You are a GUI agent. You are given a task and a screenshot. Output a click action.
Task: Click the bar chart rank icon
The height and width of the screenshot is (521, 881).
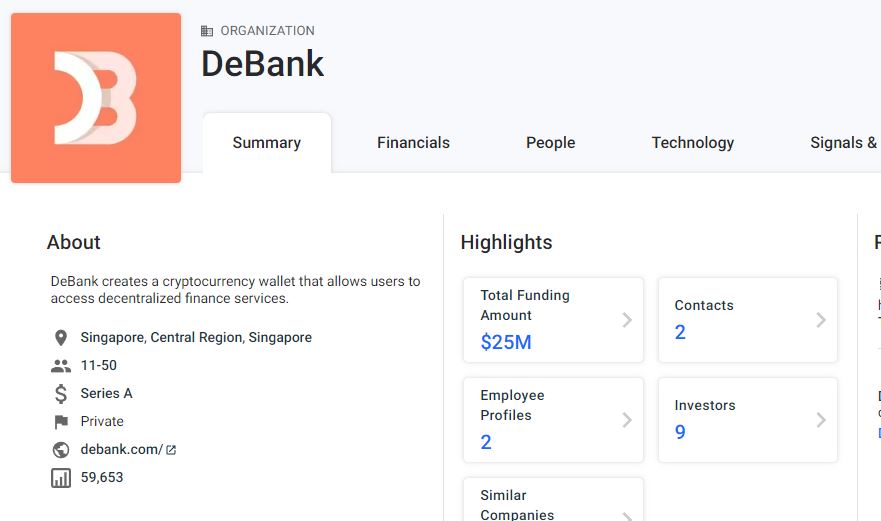[x=61, y=478]
